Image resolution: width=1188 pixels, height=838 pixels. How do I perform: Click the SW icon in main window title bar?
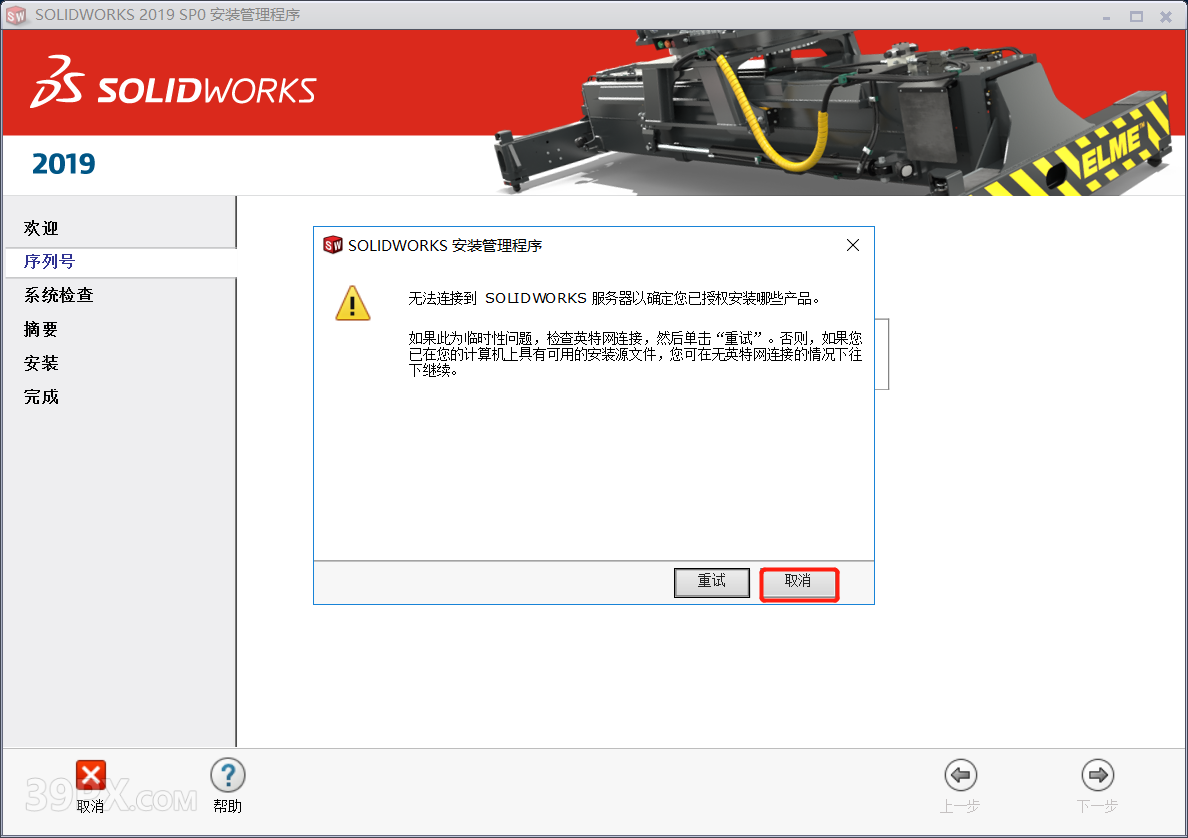(16, 15)
